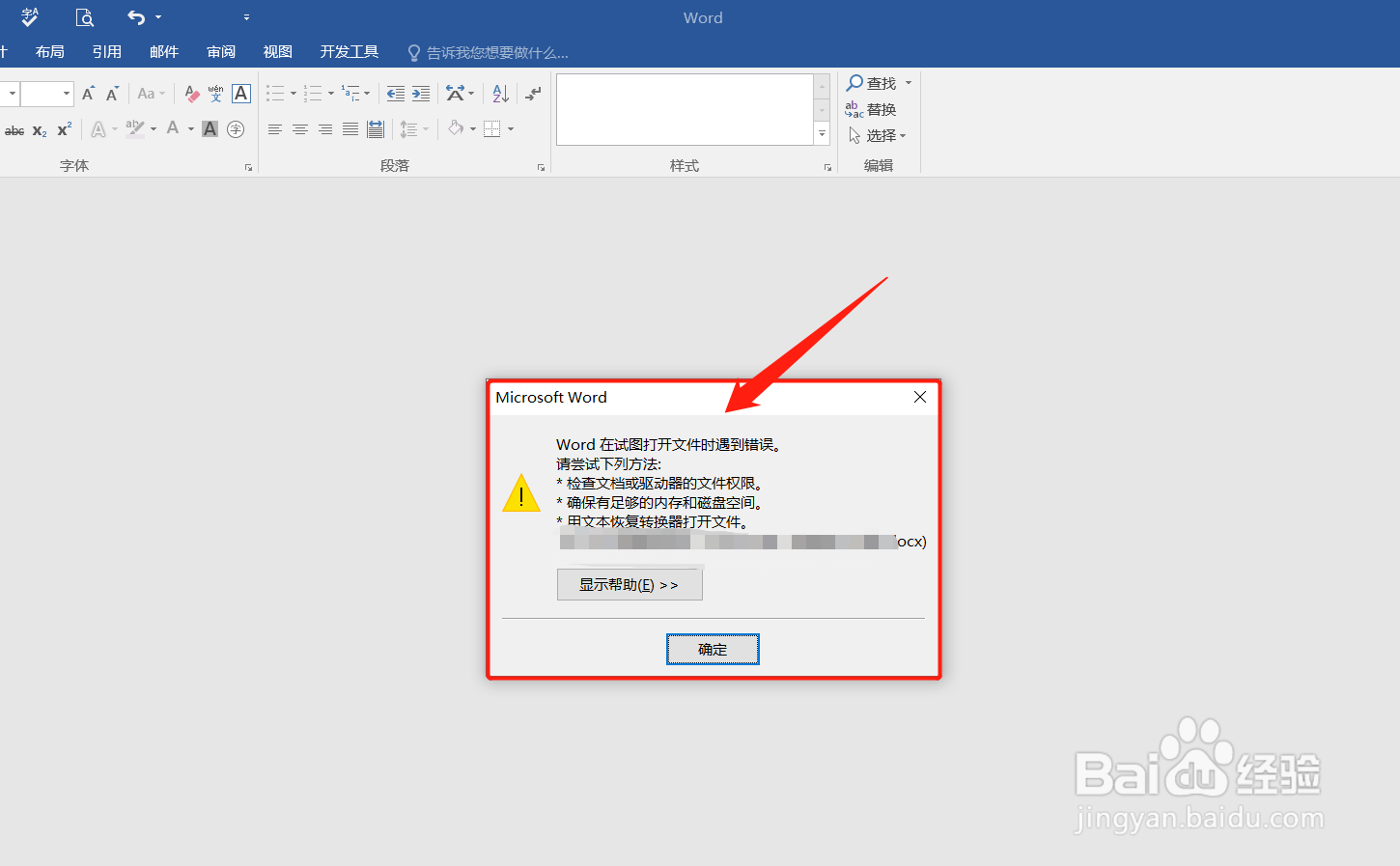This screenshot has width=1400, height=866.
Task: Click the pinyin guide (wén) icon
Action: click(216, 94)
